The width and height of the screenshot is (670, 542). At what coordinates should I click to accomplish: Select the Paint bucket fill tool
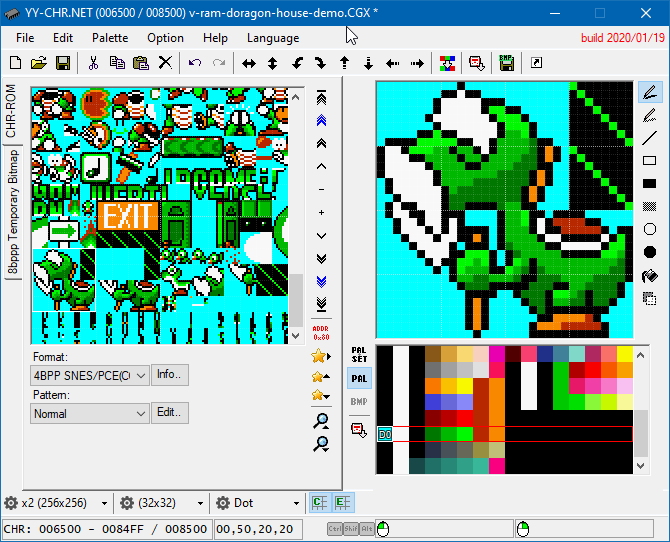point(650,275)
